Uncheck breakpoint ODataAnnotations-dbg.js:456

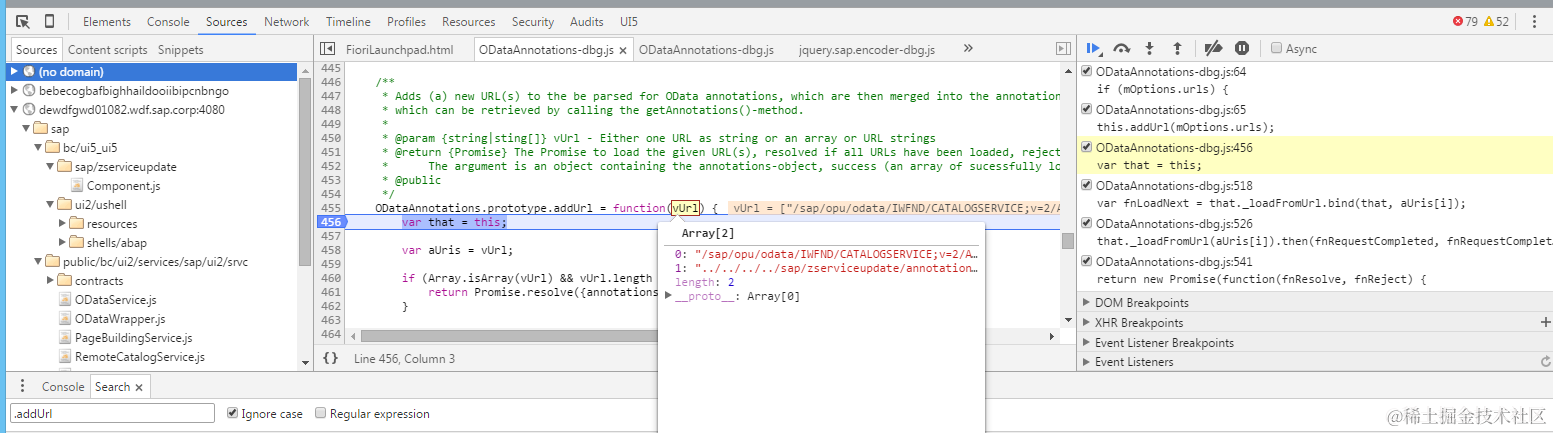[x=1087, y=147]
